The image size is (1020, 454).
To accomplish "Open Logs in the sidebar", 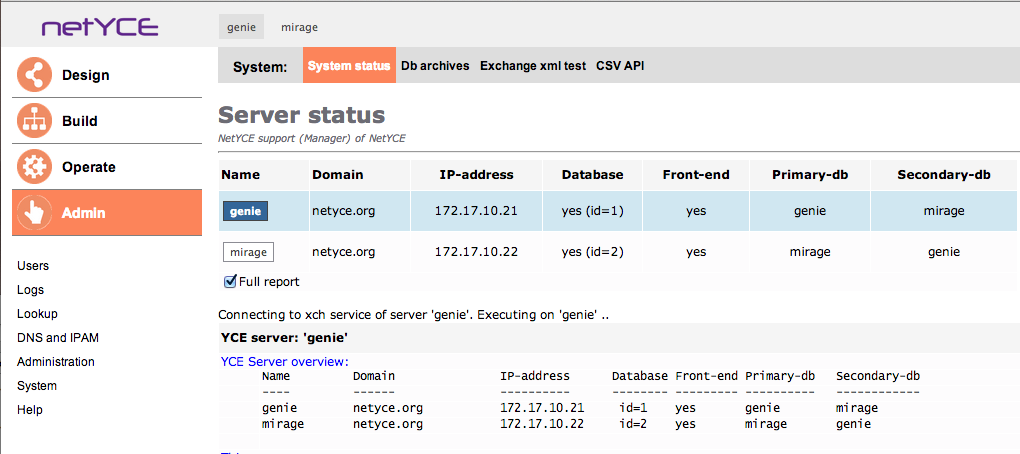I will (30, 290).
